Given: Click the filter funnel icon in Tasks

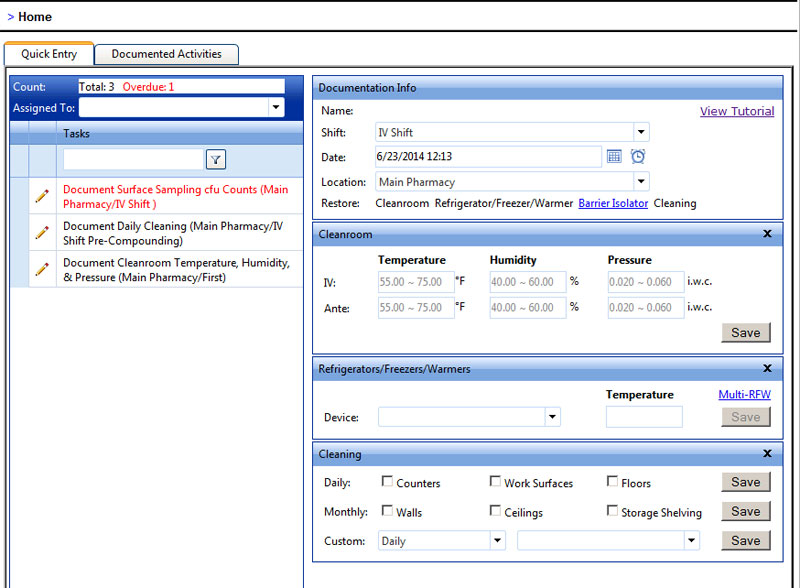Looking at the screenshot, I should point(216,159).
